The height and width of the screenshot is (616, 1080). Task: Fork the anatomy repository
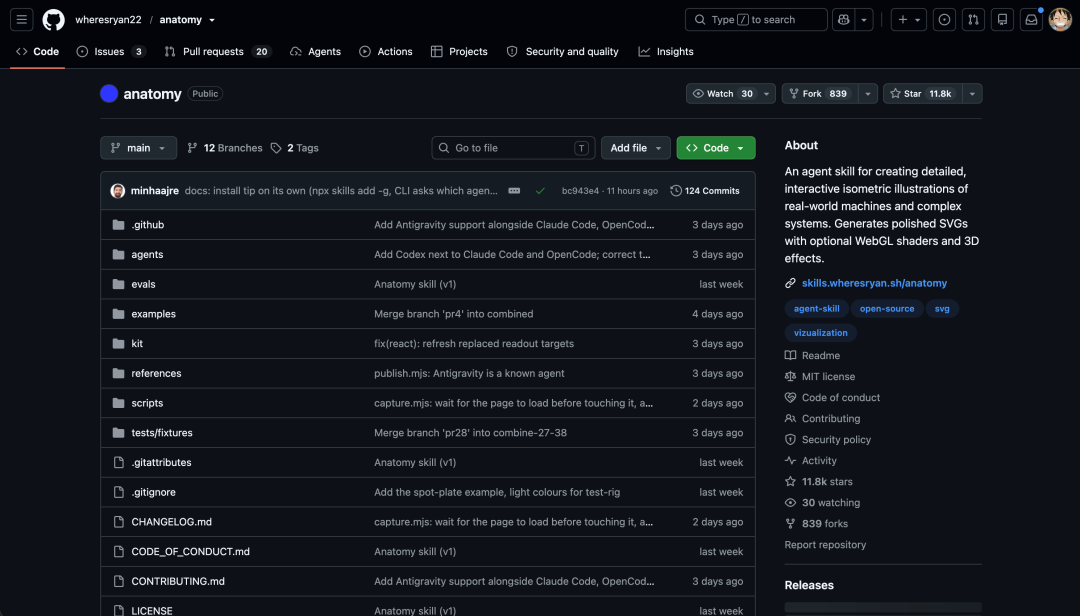[x=820, y=94]
